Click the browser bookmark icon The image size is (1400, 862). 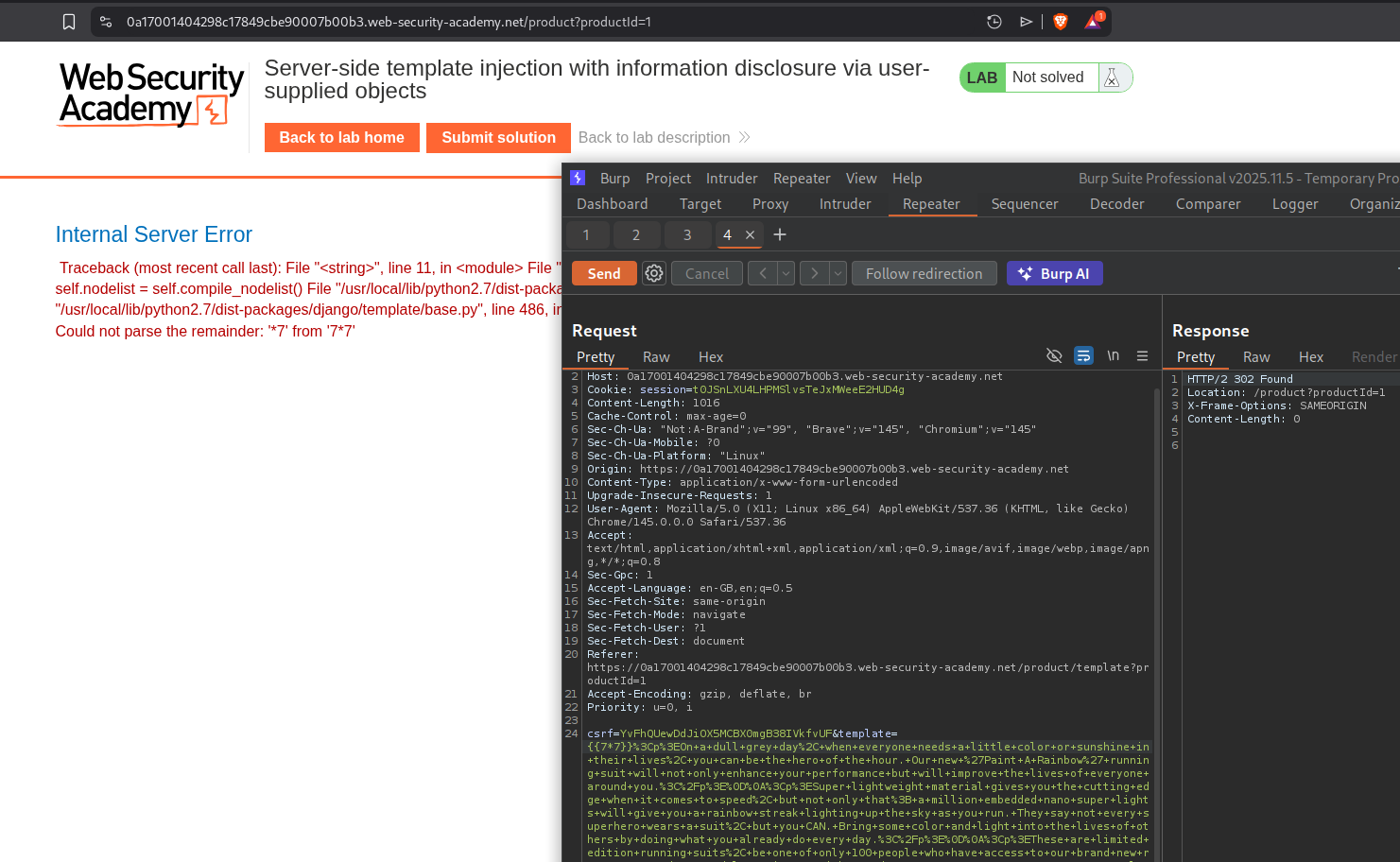click(69, 22)
